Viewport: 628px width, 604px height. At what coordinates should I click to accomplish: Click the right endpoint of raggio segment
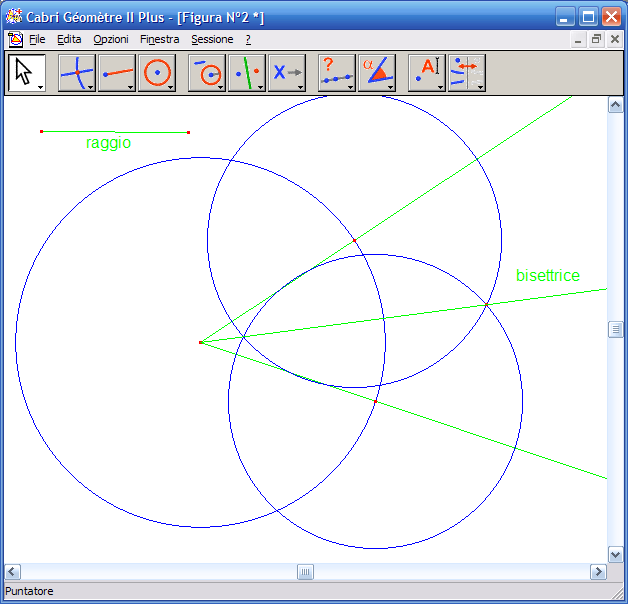click(189, 132)
